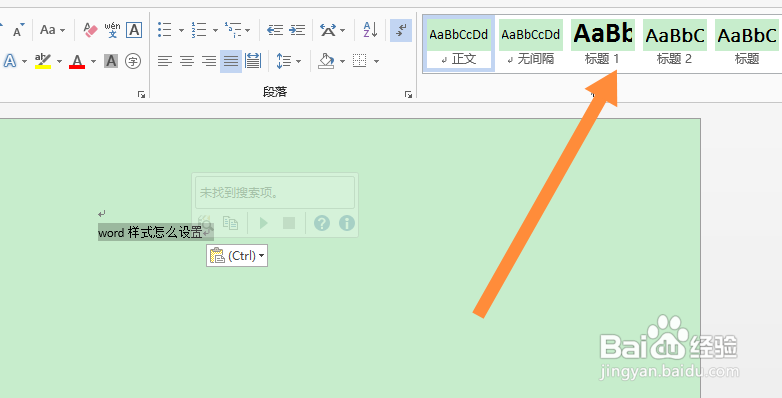The width and height of the screenshot is (782, 398).
Task: Click the faded play triangle icon
Action: click(263, 222)
